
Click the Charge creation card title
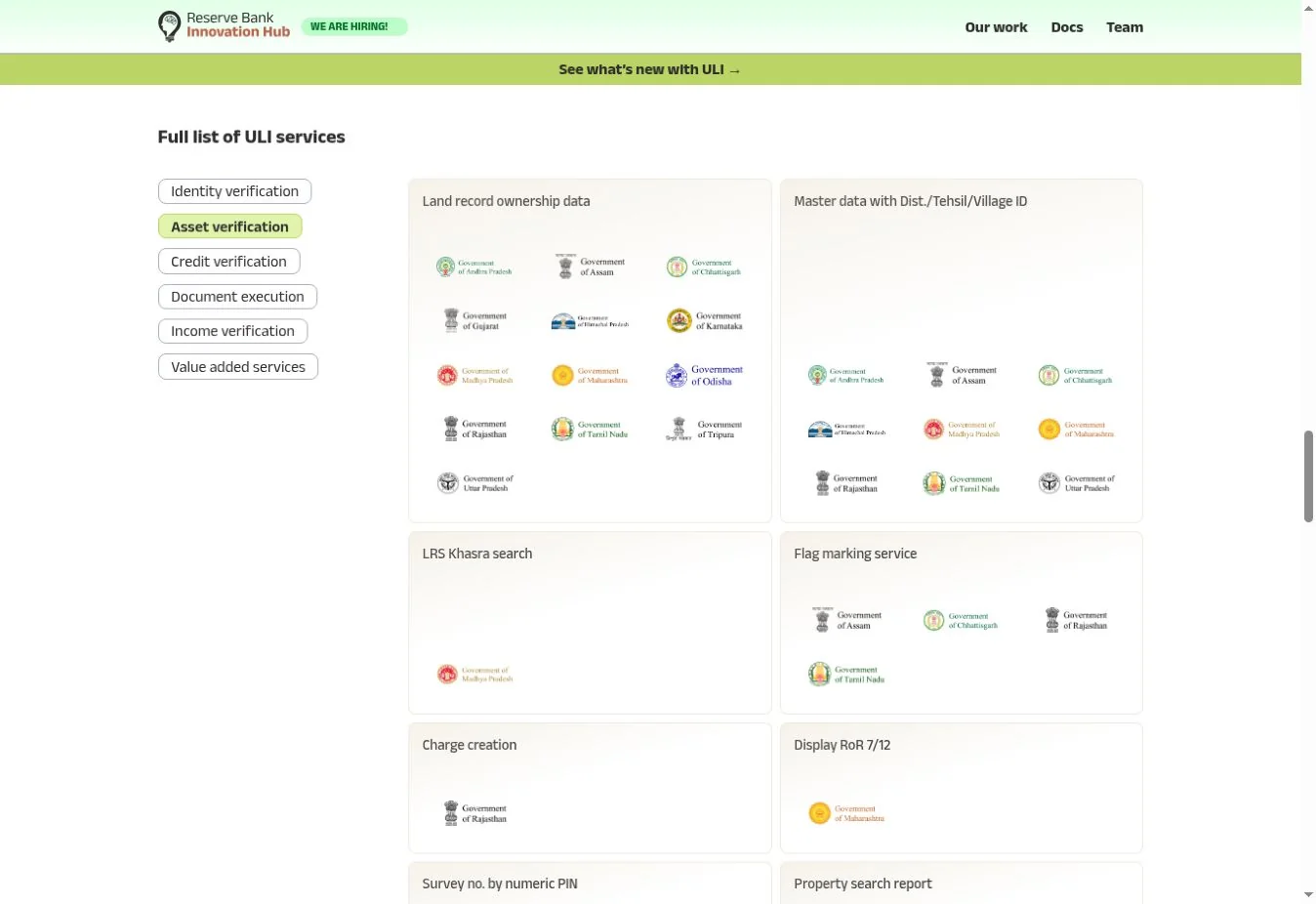pos(470,745)
